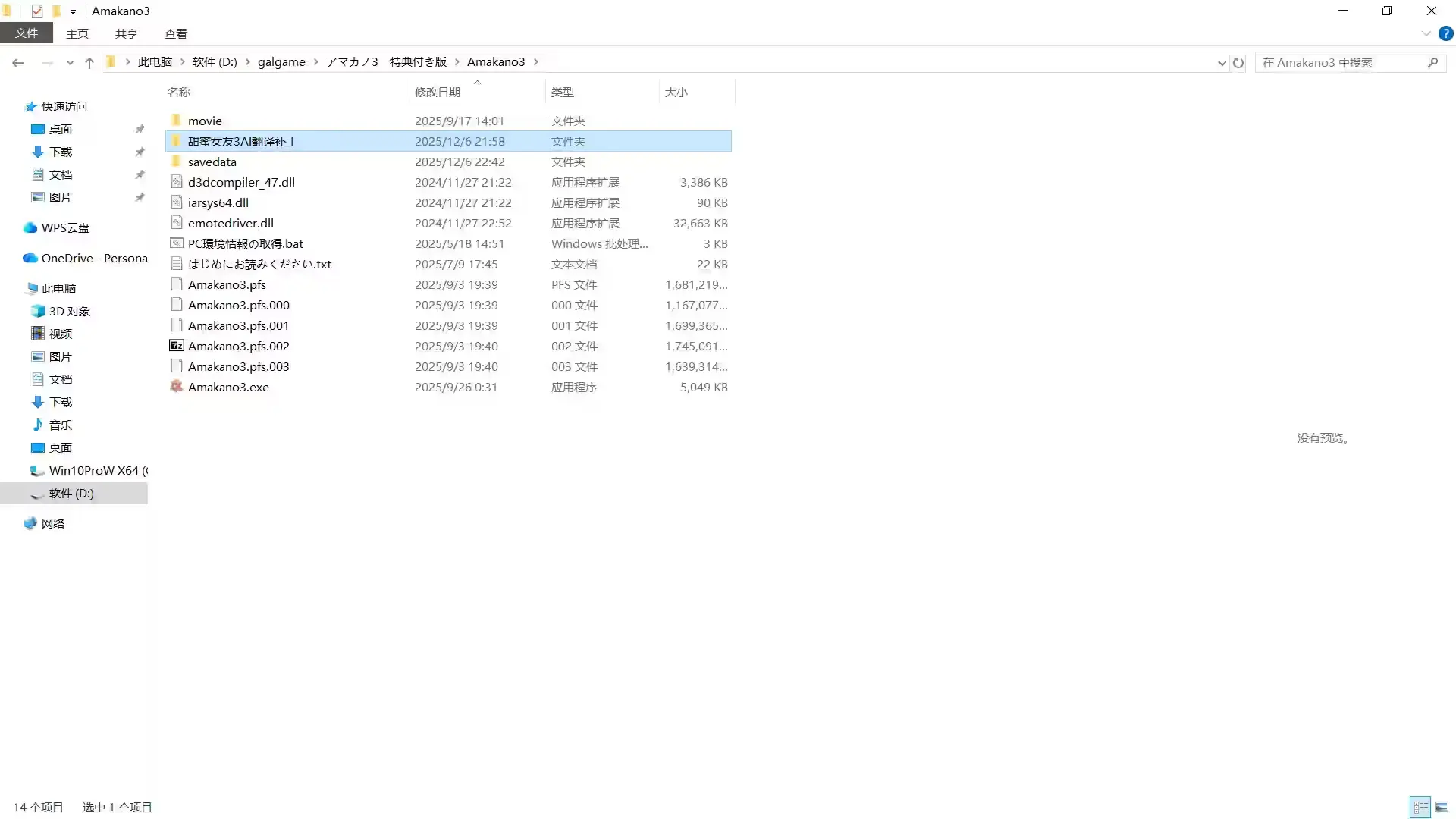
Task: Open the quick access toolbar customize dropdown
Action: click(x=73, y=11)
